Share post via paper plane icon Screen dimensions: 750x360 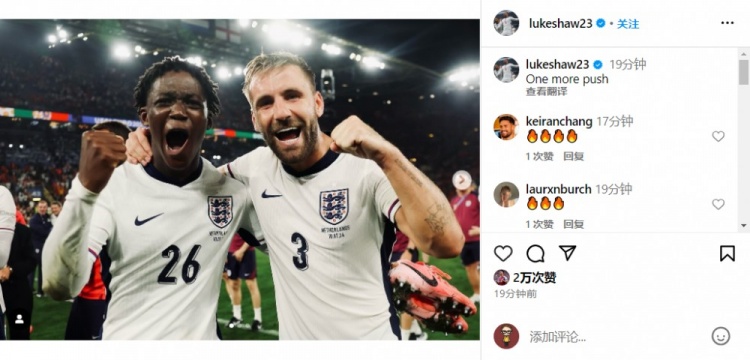(x=567, y=253)
